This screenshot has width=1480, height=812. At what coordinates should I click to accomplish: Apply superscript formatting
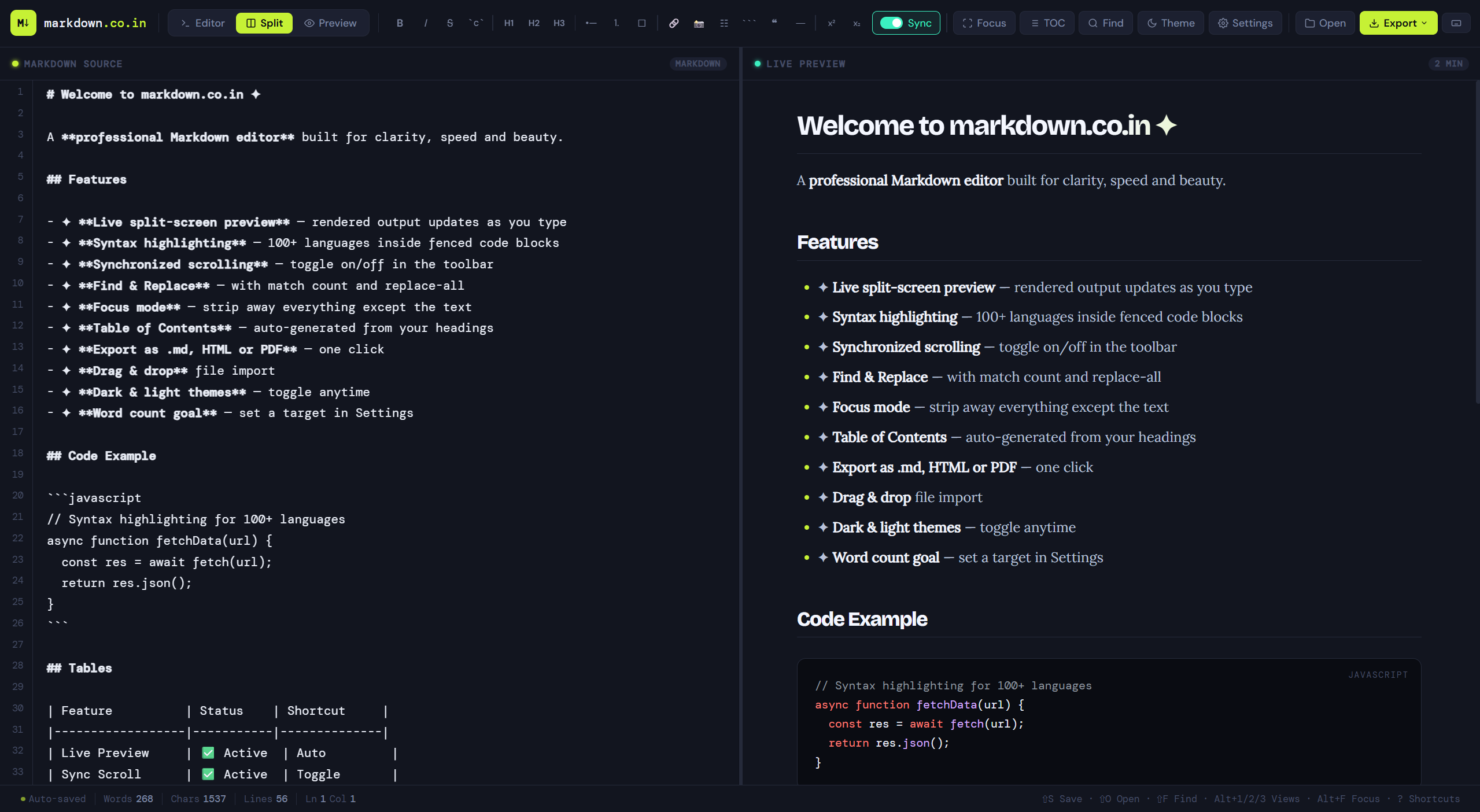coord(832,23)
